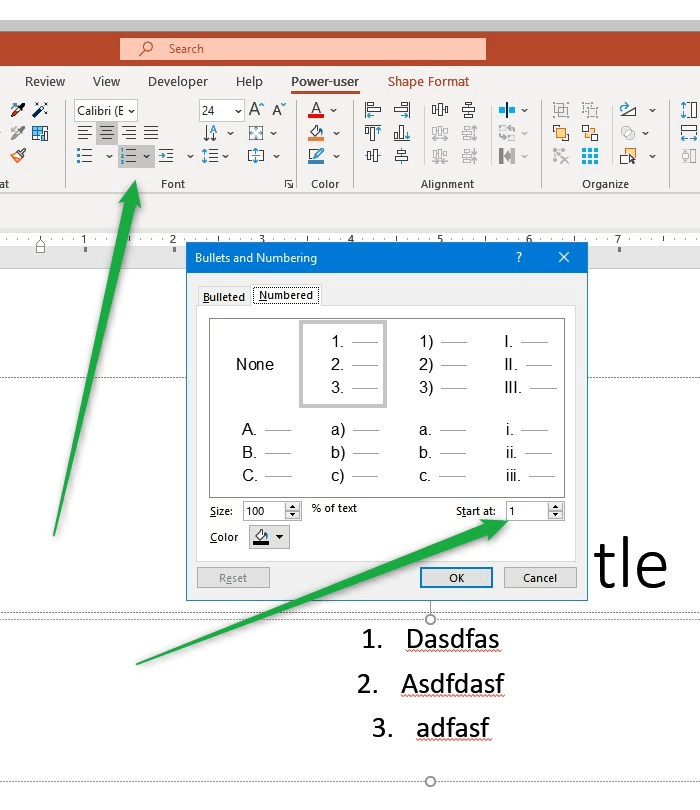
Task: Apply the blue outline pen color
Action: click(x=316, y=155)
